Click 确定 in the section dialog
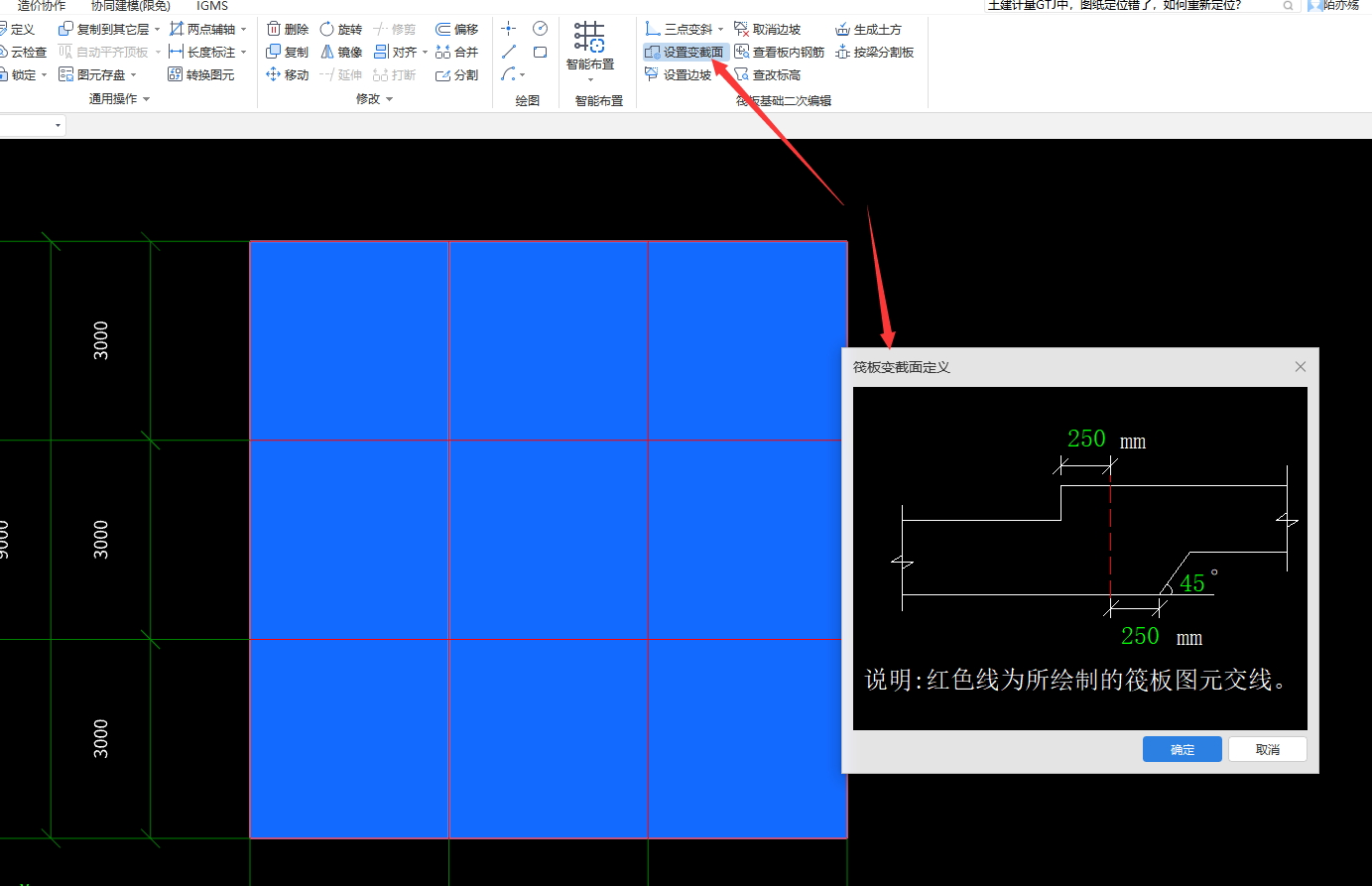 [x=1182, y=749]
